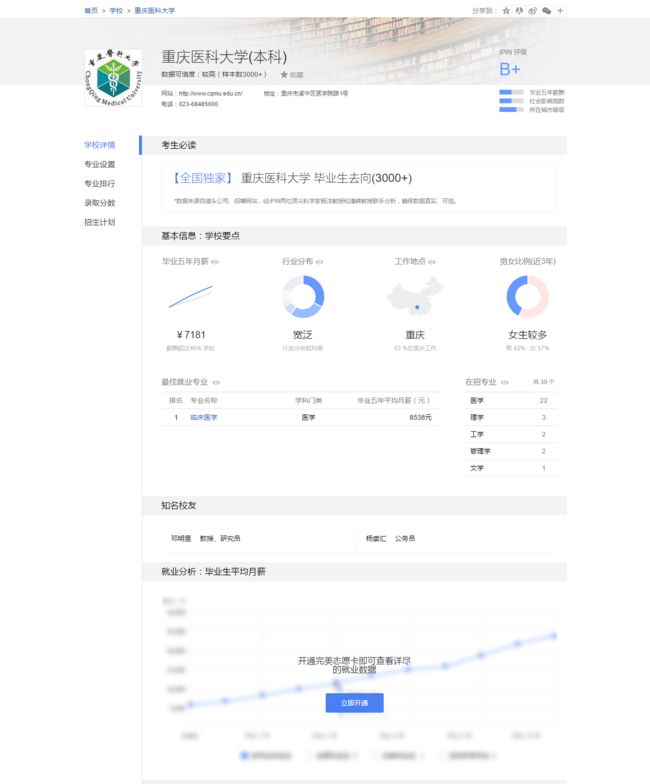Click the phone number 023-68485000

(x=198, y=104)
